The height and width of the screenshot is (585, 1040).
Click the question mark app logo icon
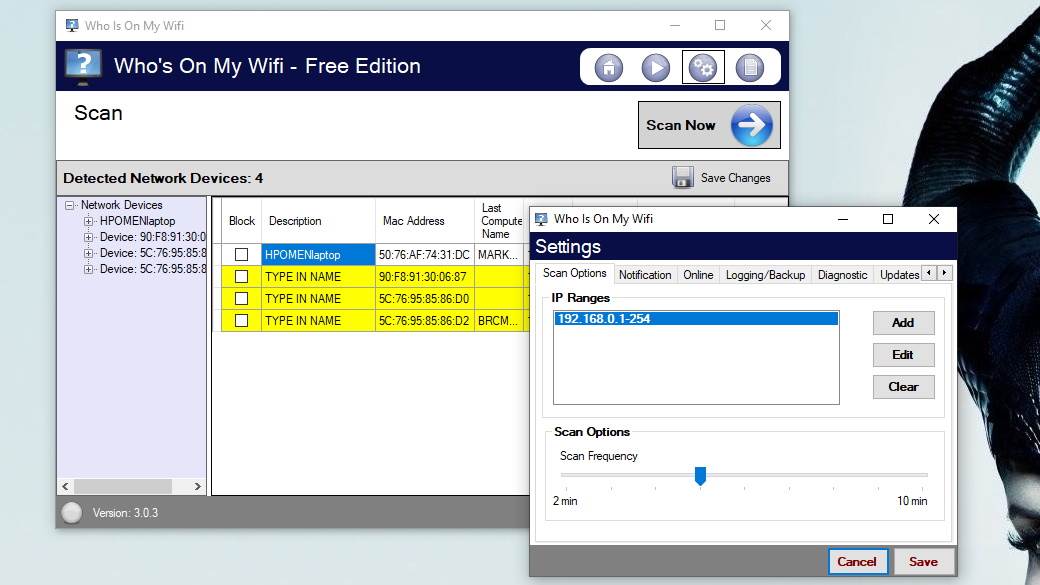(82, 65)
